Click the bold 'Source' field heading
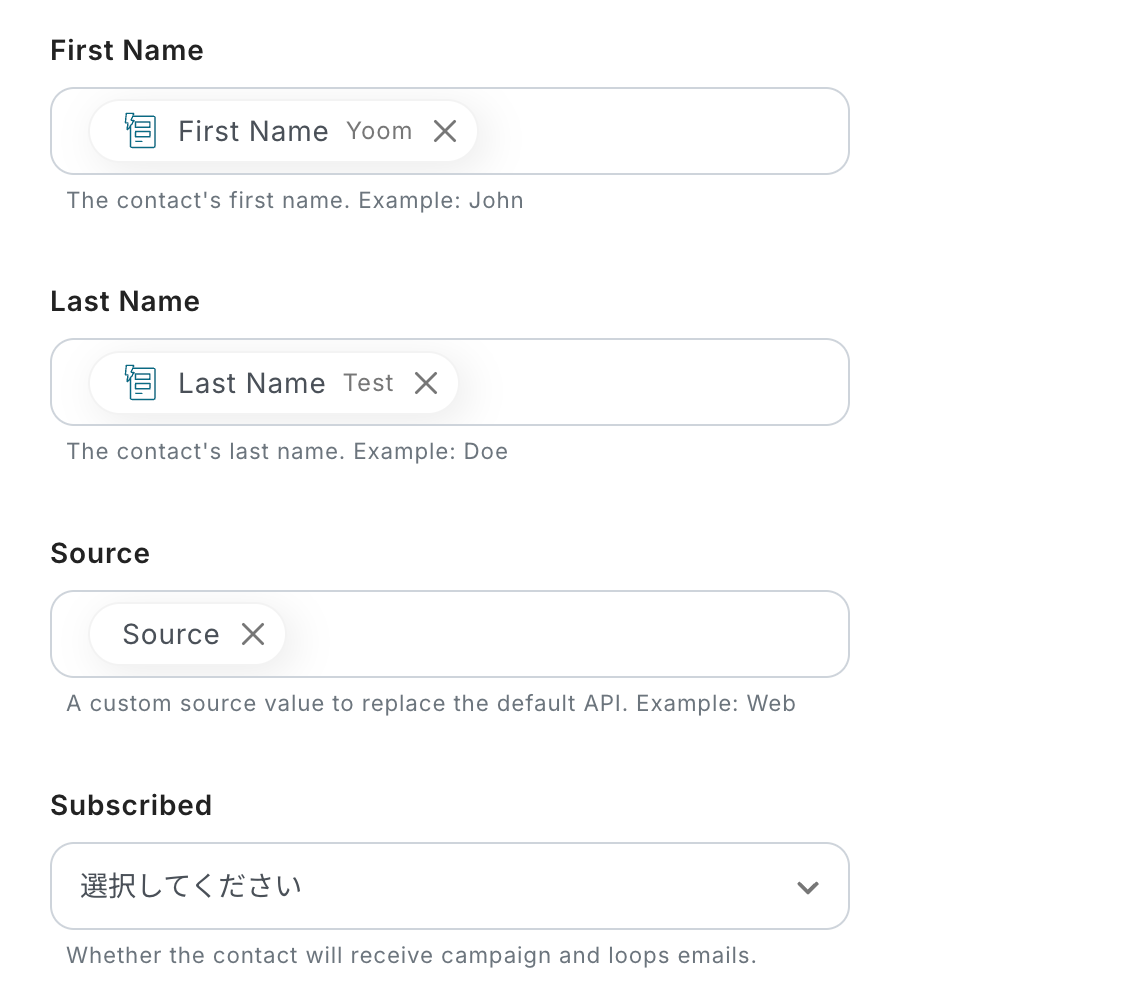The height and width of the screenshot is (1002, 1128). pyautogui.click(x=100, y=554)
